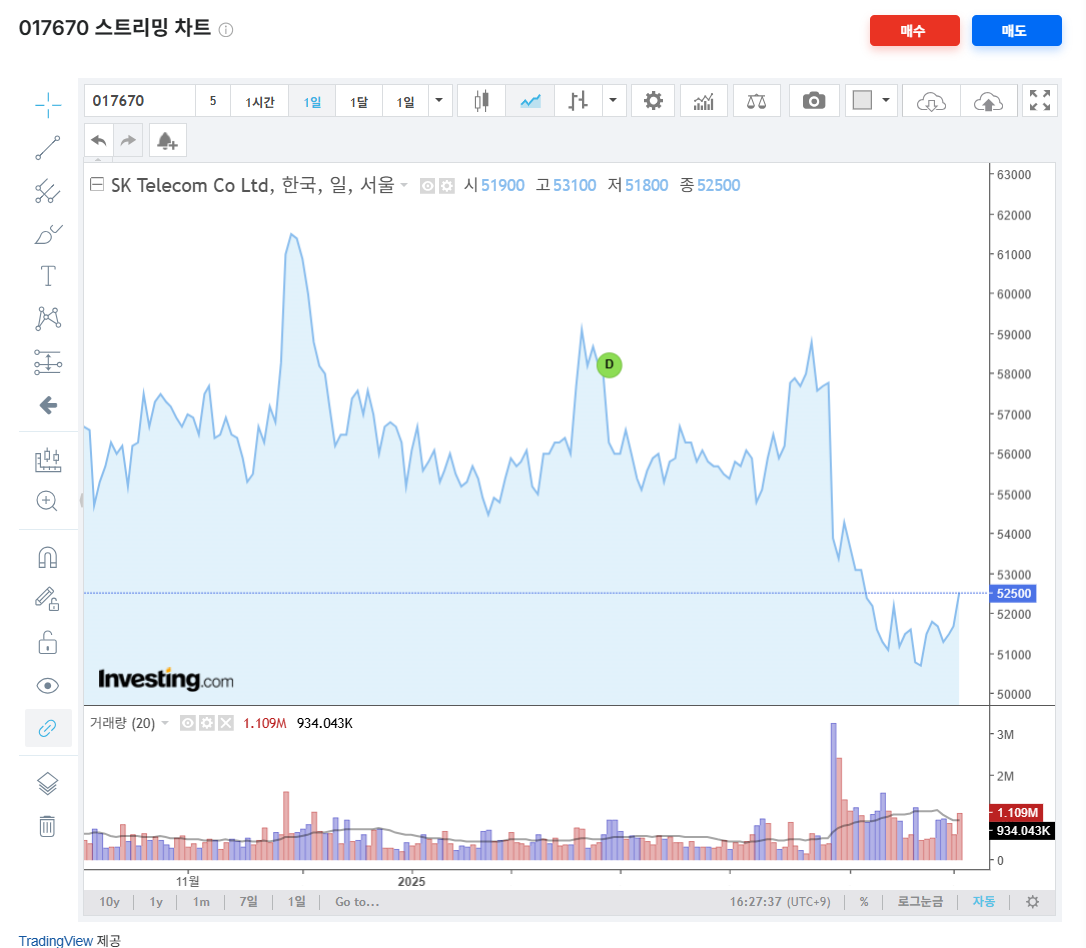1086x948 pixels.
Task: Hide all drawings with the eye icon
Action: [47, 685]
